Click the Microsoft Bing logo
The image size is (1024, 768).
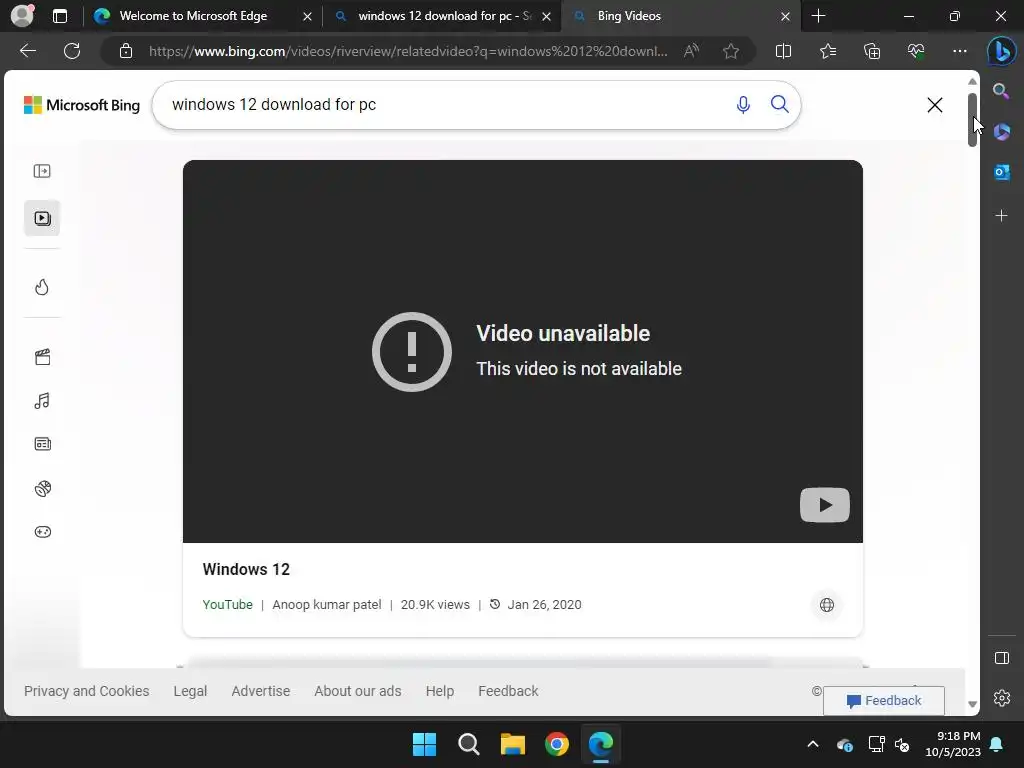pos(82,104)
